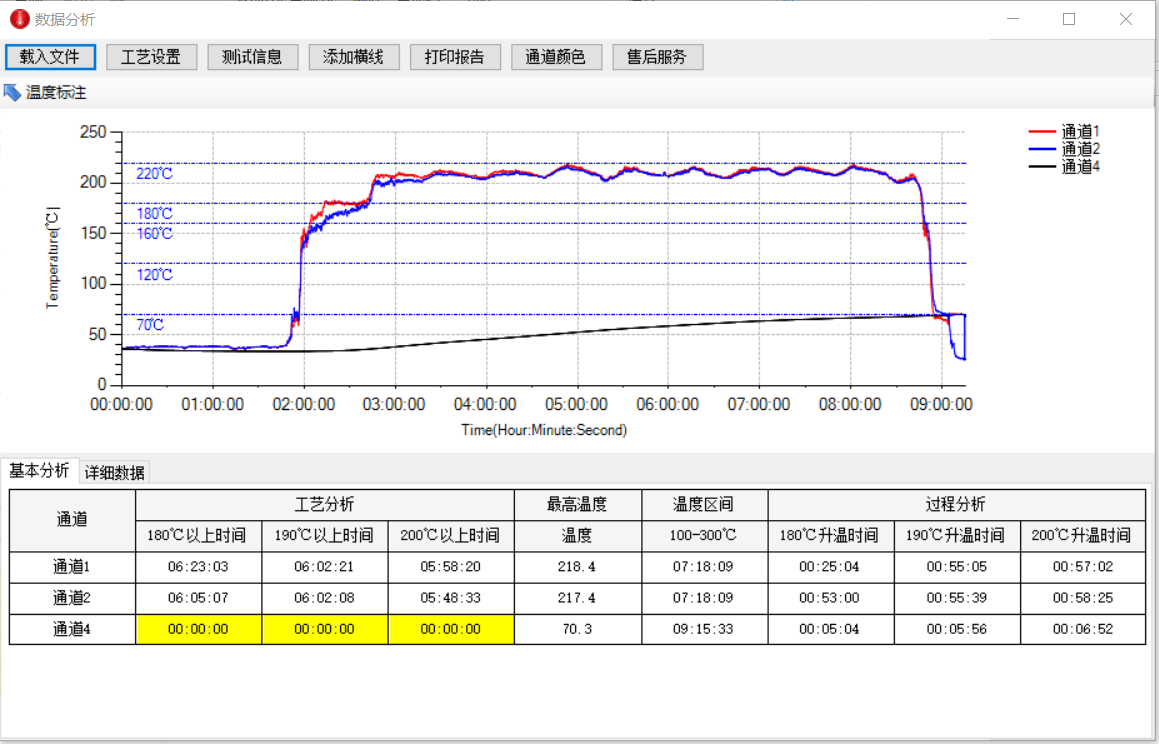Switch to the 详细数据 tab

click(x=115, y=472)
